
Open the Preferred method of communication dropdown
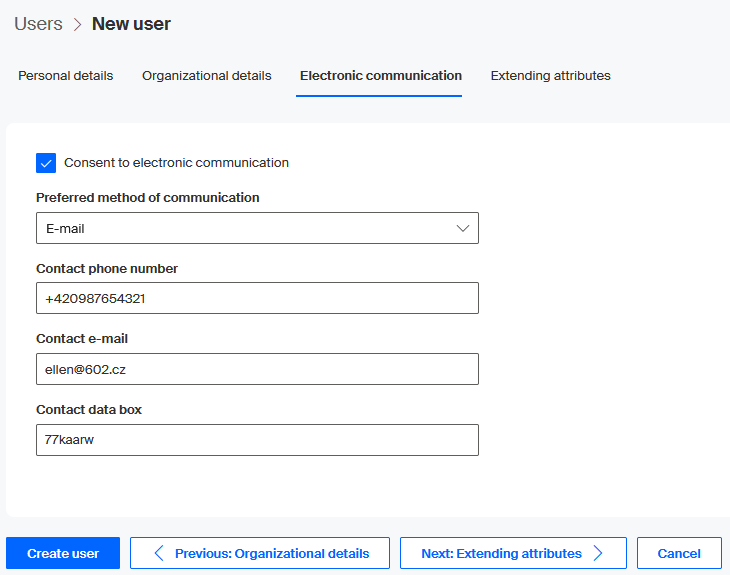tap(257, 228)
